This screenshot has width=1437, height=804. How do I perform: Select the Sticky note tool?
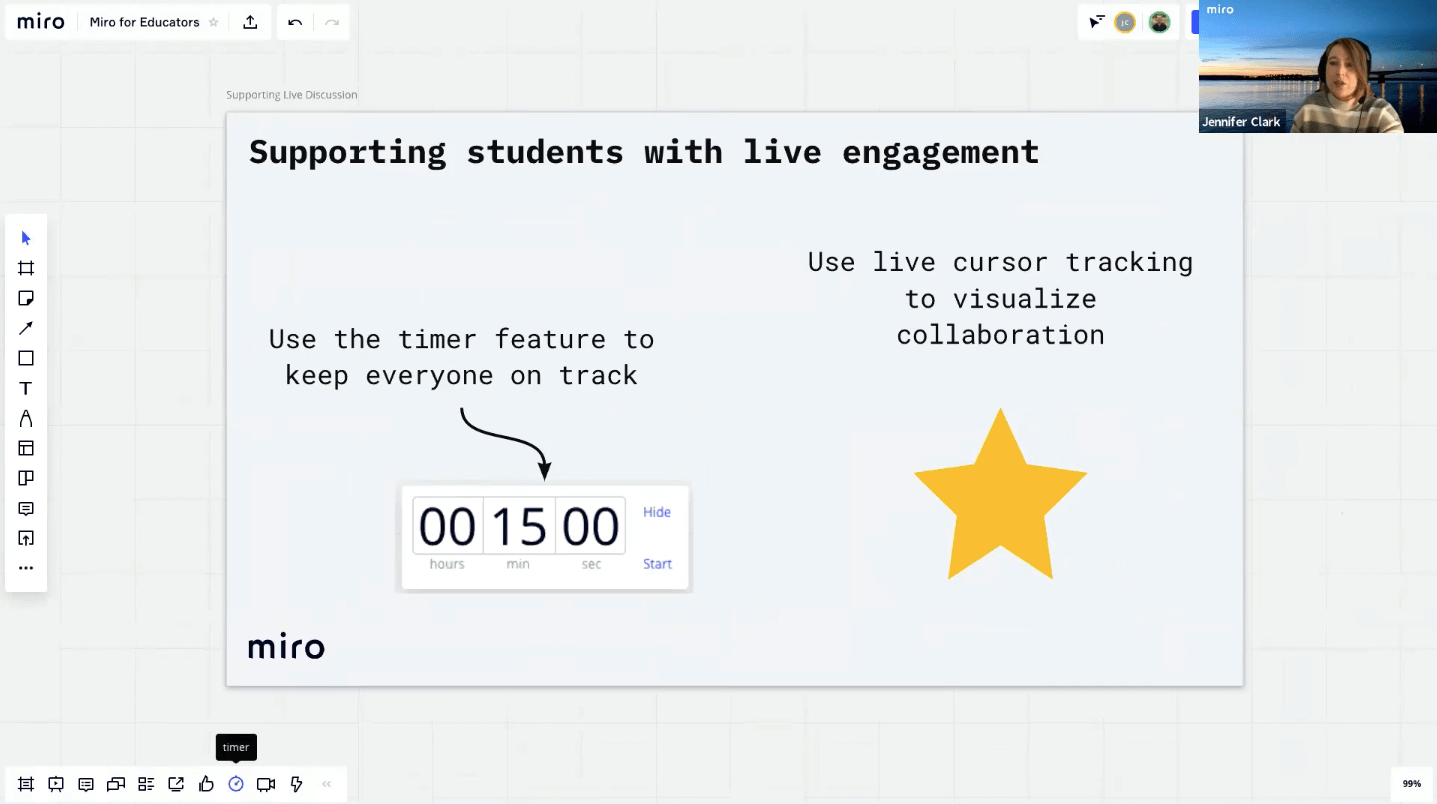point(26,298)
